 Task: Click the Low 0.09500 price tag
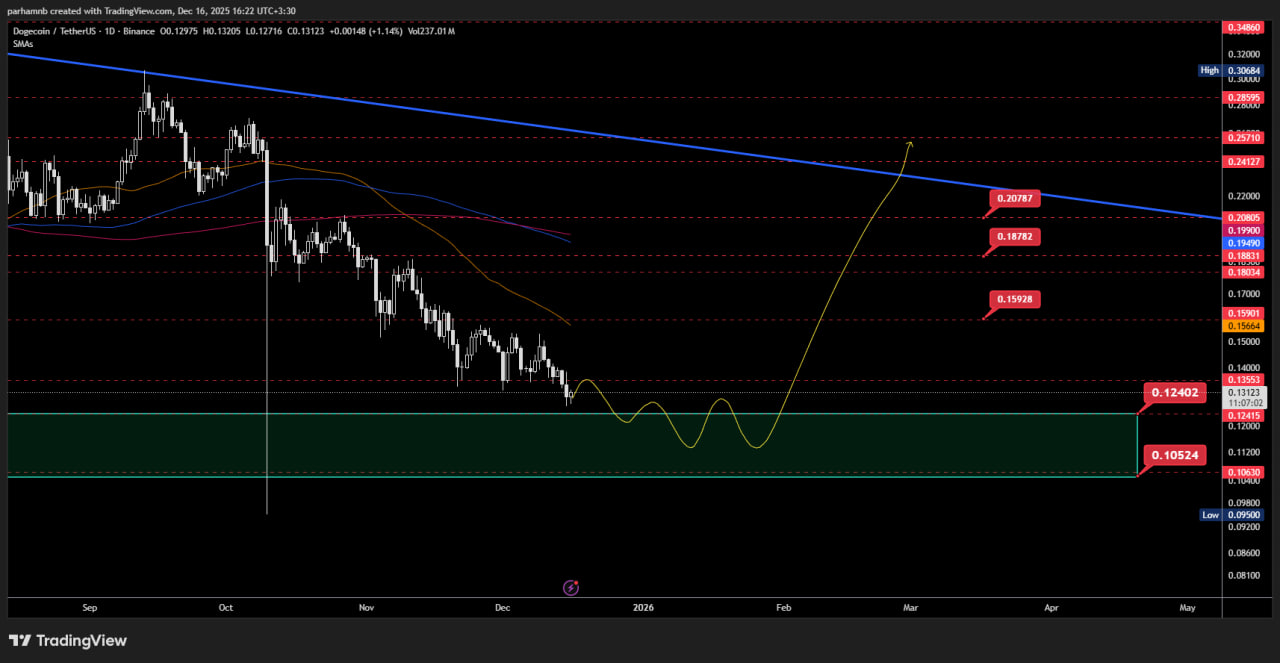tap(1229, 515)
